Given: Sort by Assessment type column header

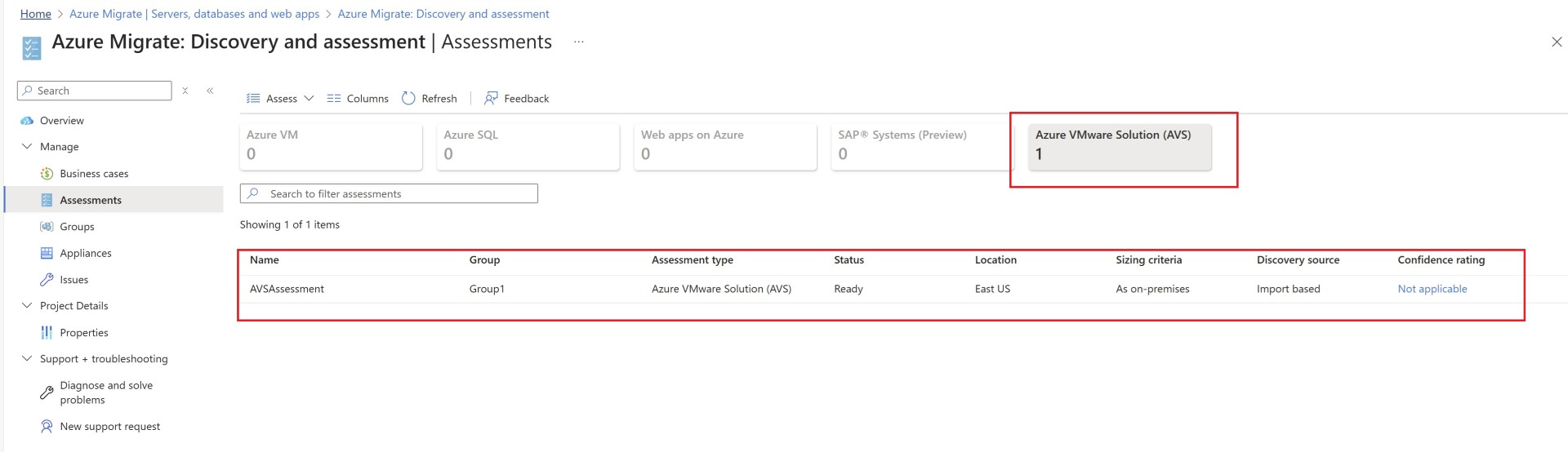Looking at the screenshot, I should point(693,260).
